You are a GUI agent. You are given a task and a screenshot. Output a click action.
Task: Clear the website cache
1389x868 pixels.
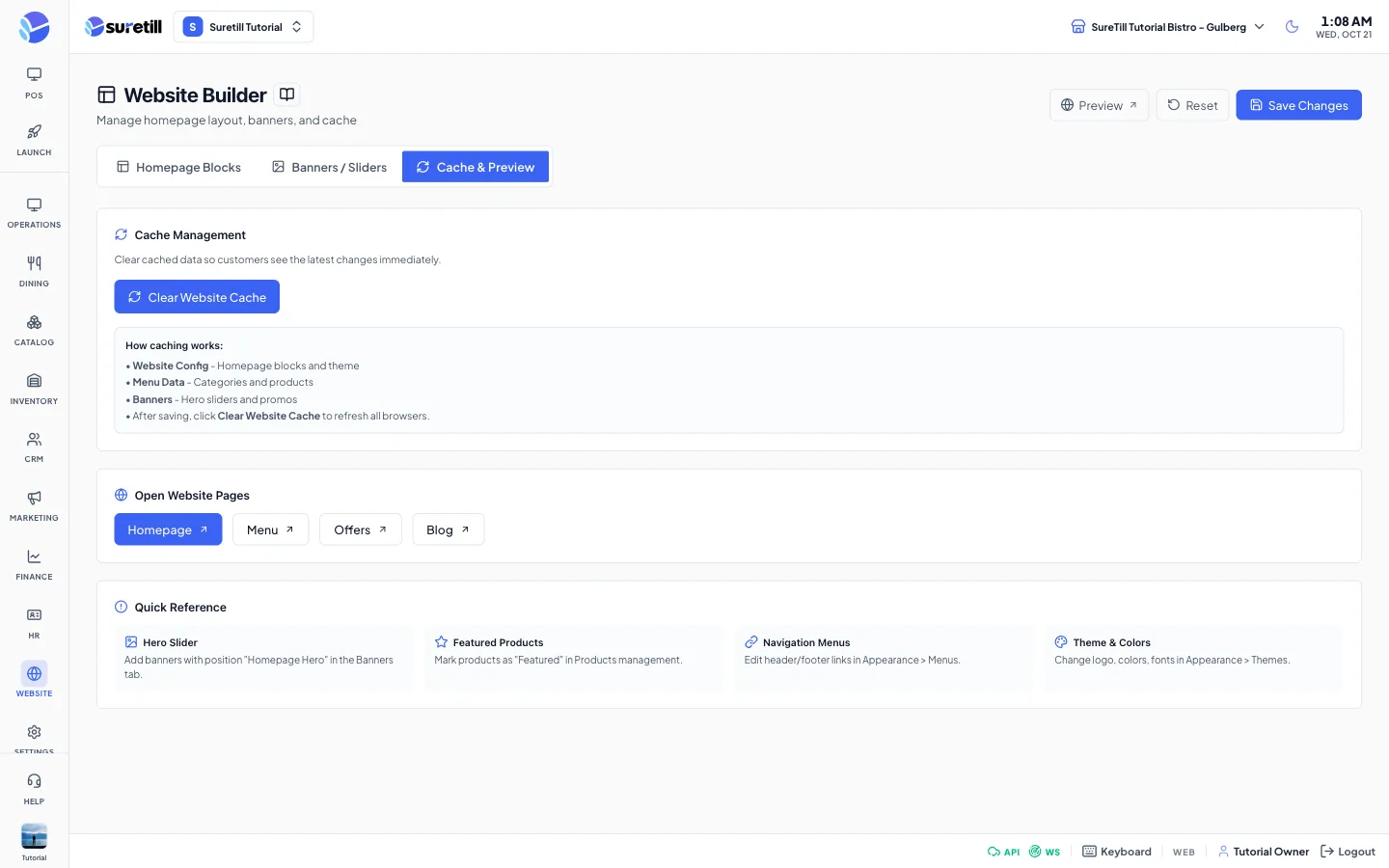(197, 297)
